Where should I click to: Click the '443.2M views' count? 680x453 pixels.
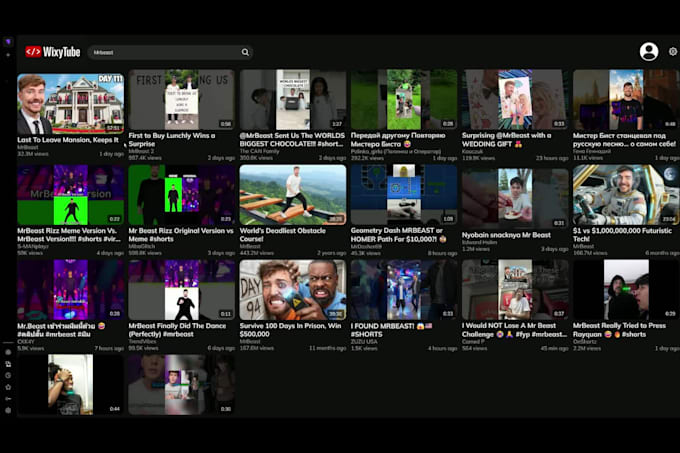tap(256, 253)
